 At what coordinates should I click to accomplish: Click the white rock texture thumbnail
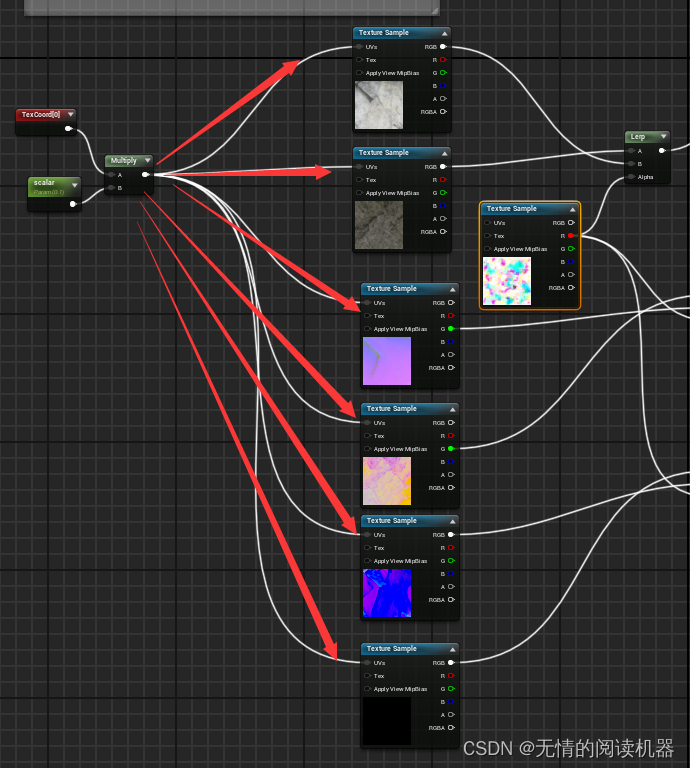pyautogui.click(x=379, y=105)
